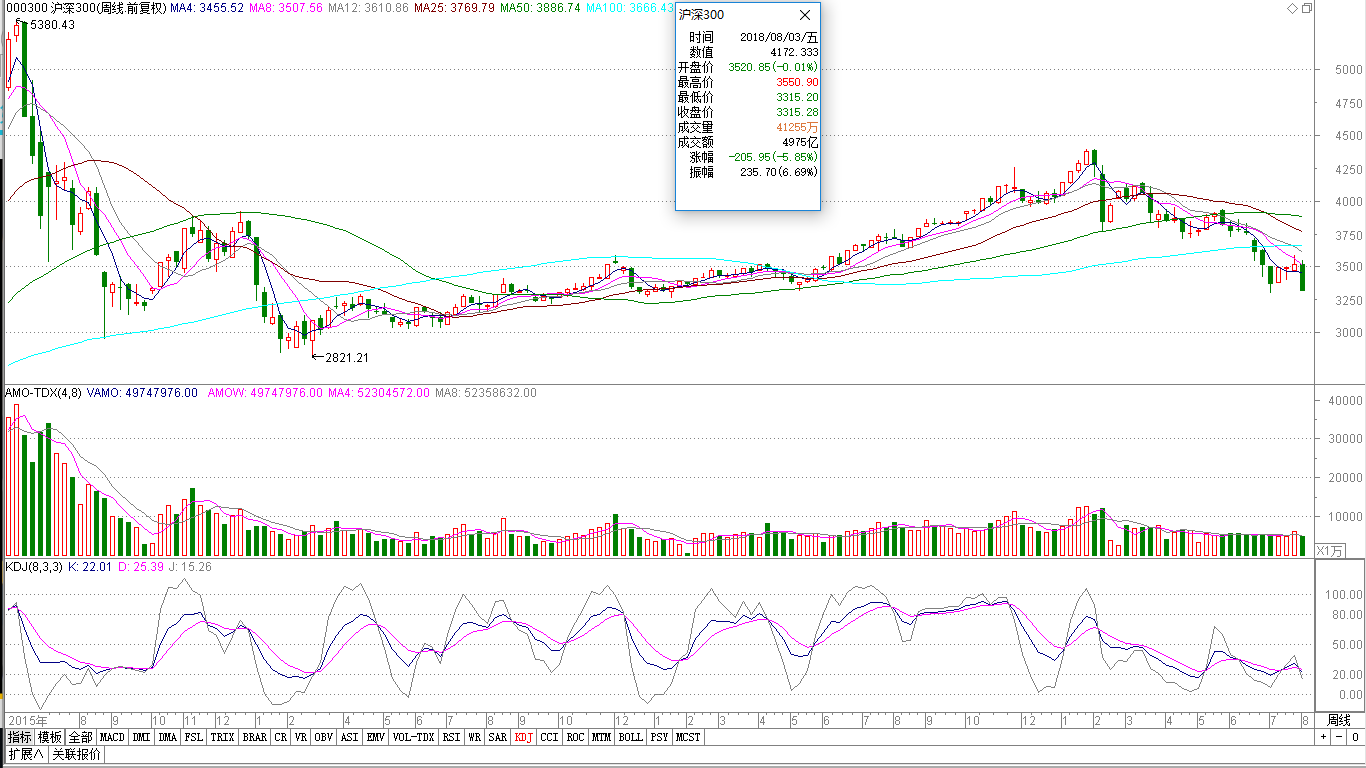The width and height of the screenshot is (1366, 768).
Task: Click the 涨幅 -205.95 value
Action: coord(774,157)
